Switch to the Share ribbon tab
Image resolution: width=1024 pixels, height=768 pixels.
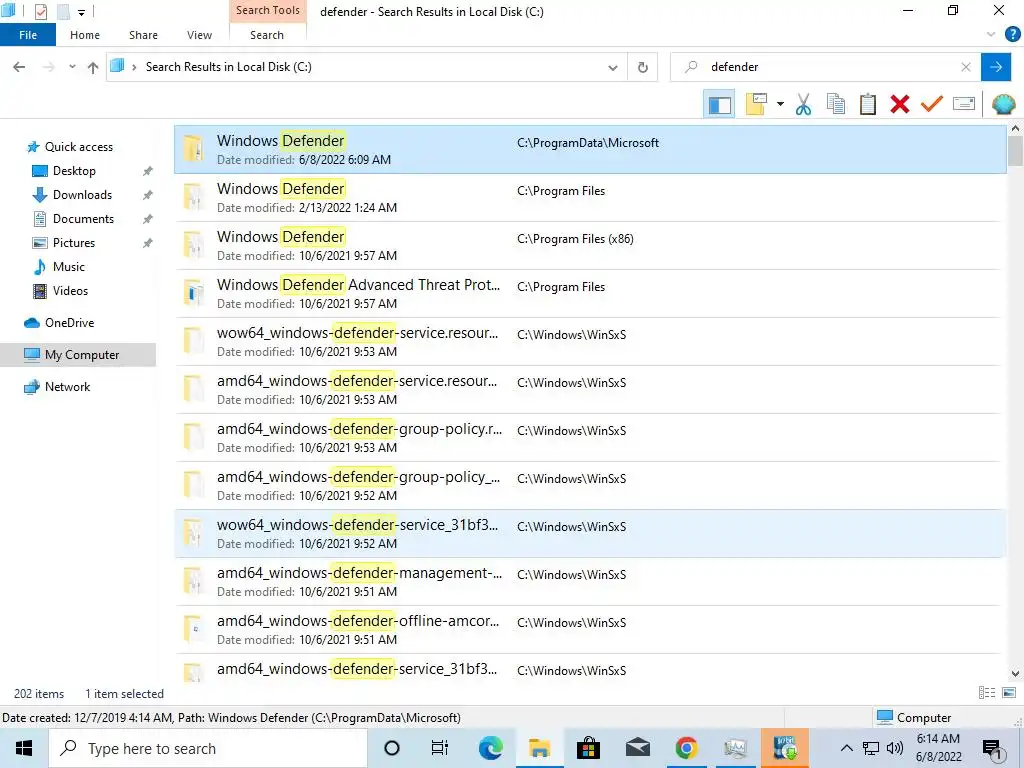point(143,35)
